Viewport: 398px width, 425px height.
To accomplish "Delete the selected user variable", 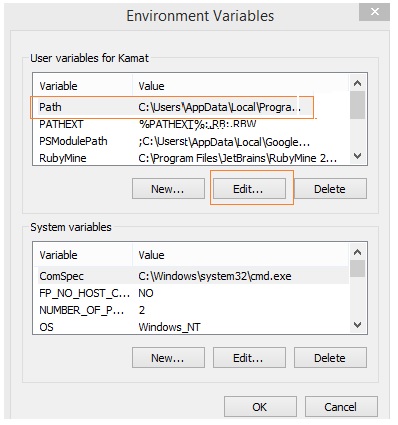I will [330, 189].
